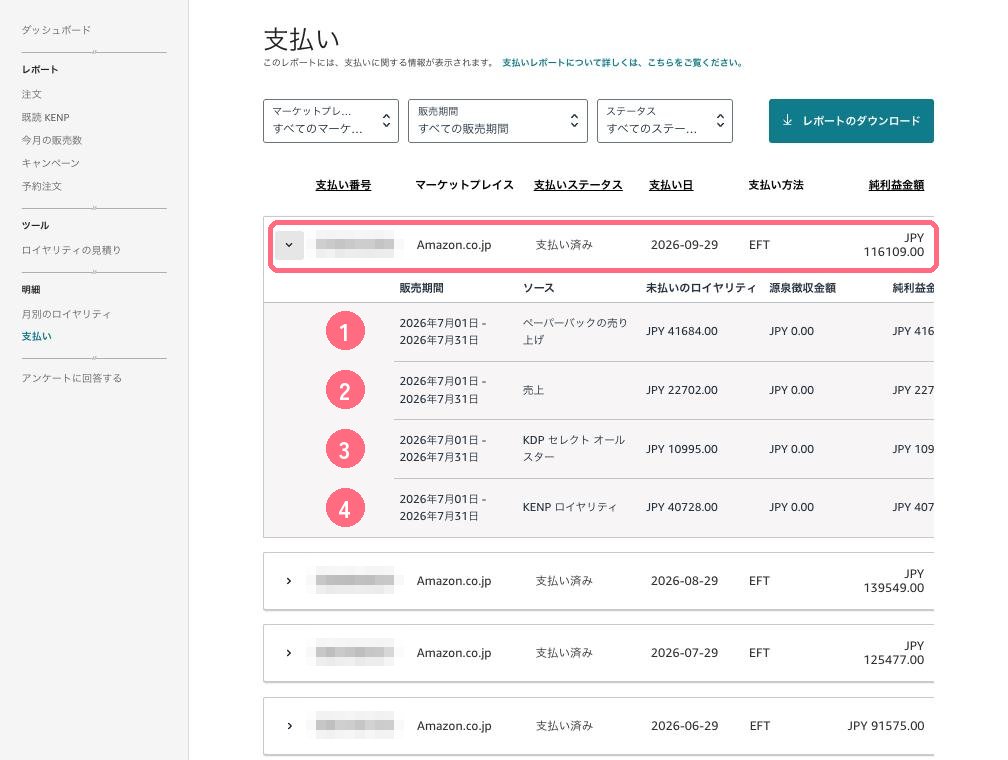Collapse the 2026-09-29 payment row

pyautogui.click(x=289, y=245)
